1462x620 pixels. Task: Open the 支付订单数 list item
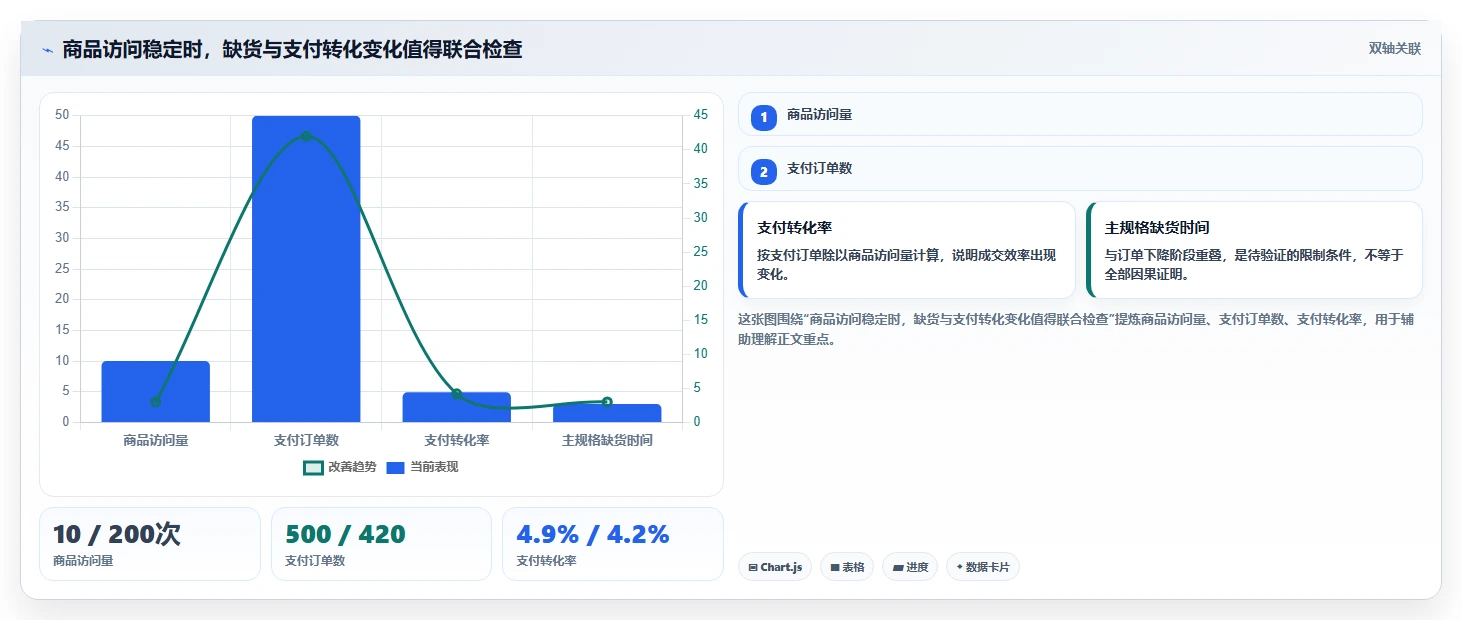click(x=1080, y=168)
